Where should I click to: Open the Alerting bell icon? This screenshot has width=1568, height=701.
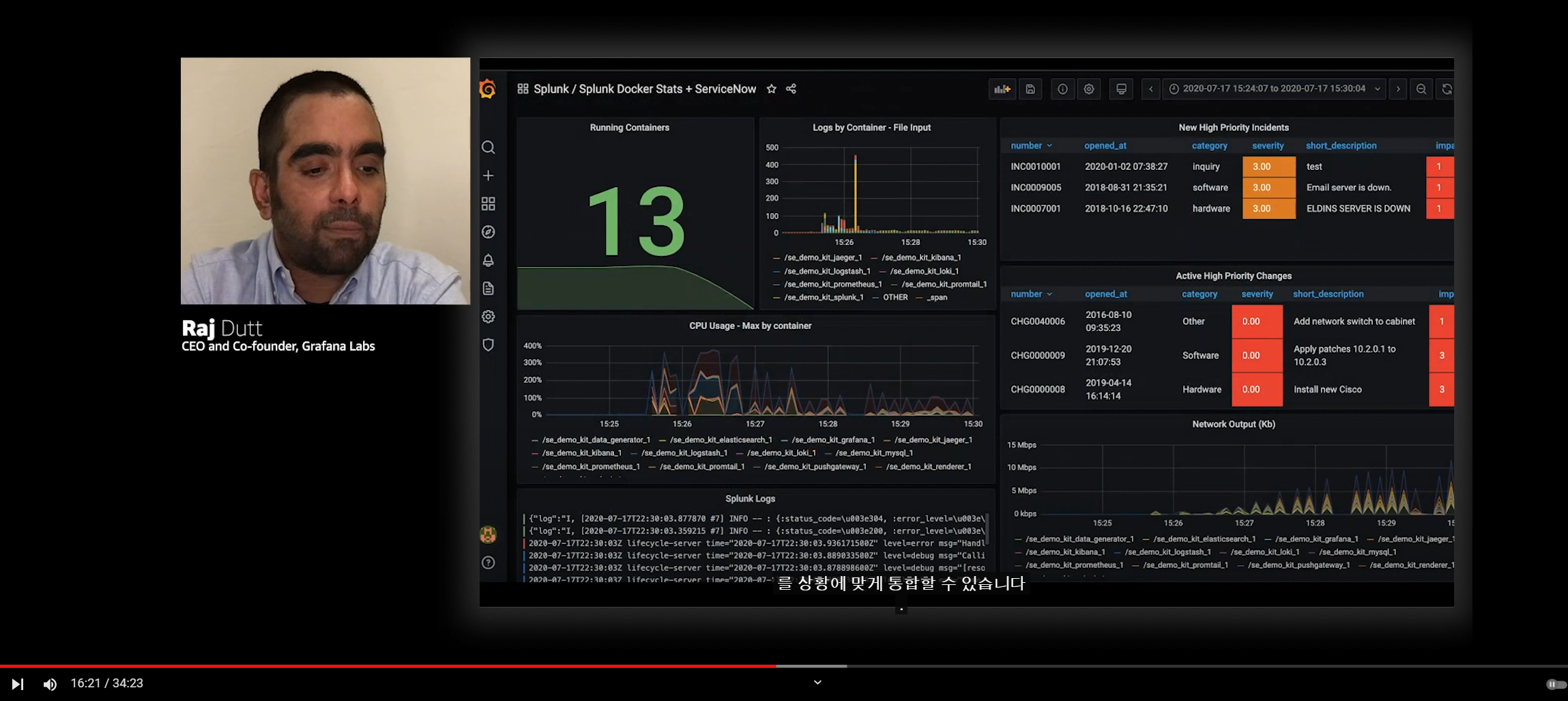488,260
